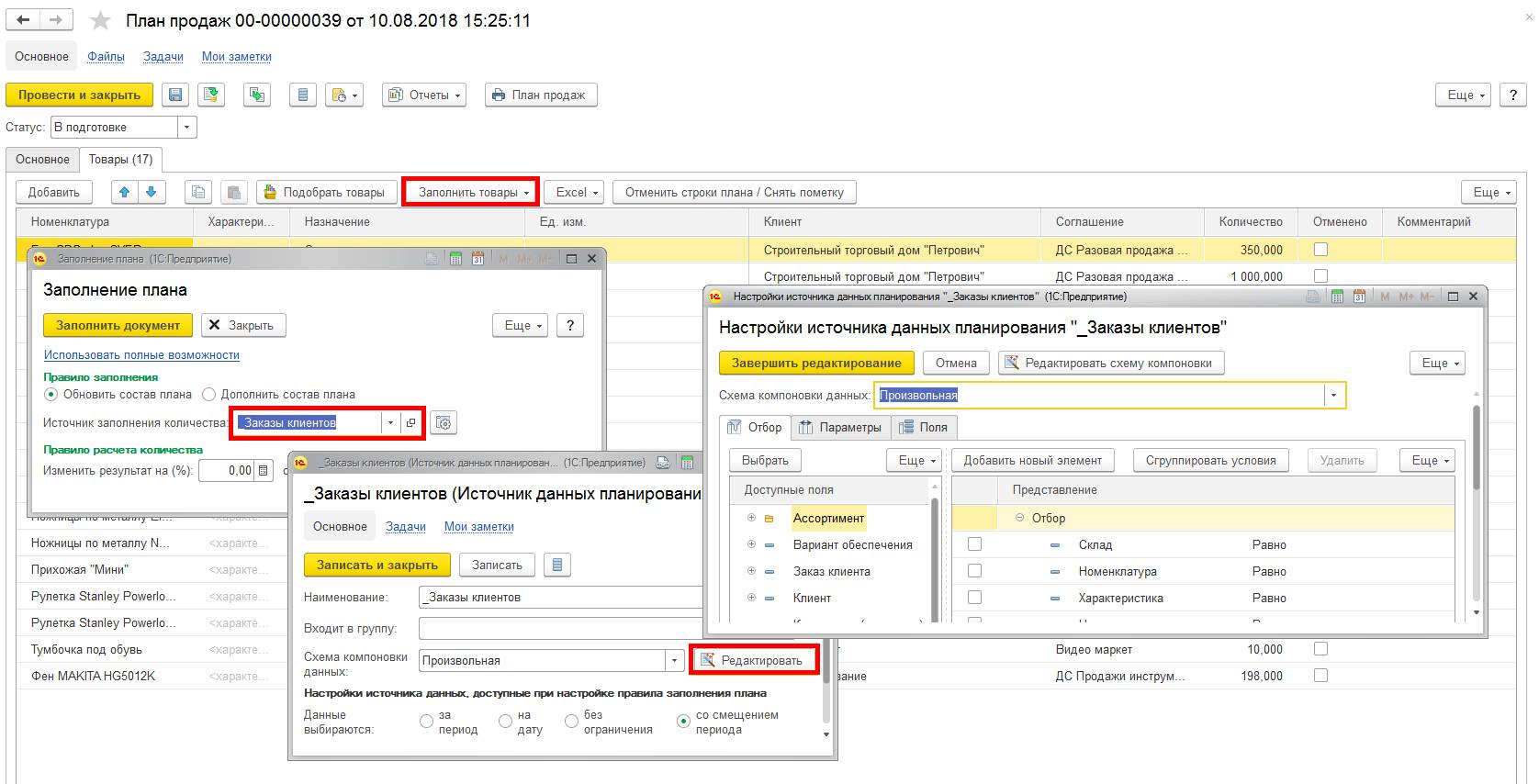Move row up with blue up arrow

tap(125, 192)
